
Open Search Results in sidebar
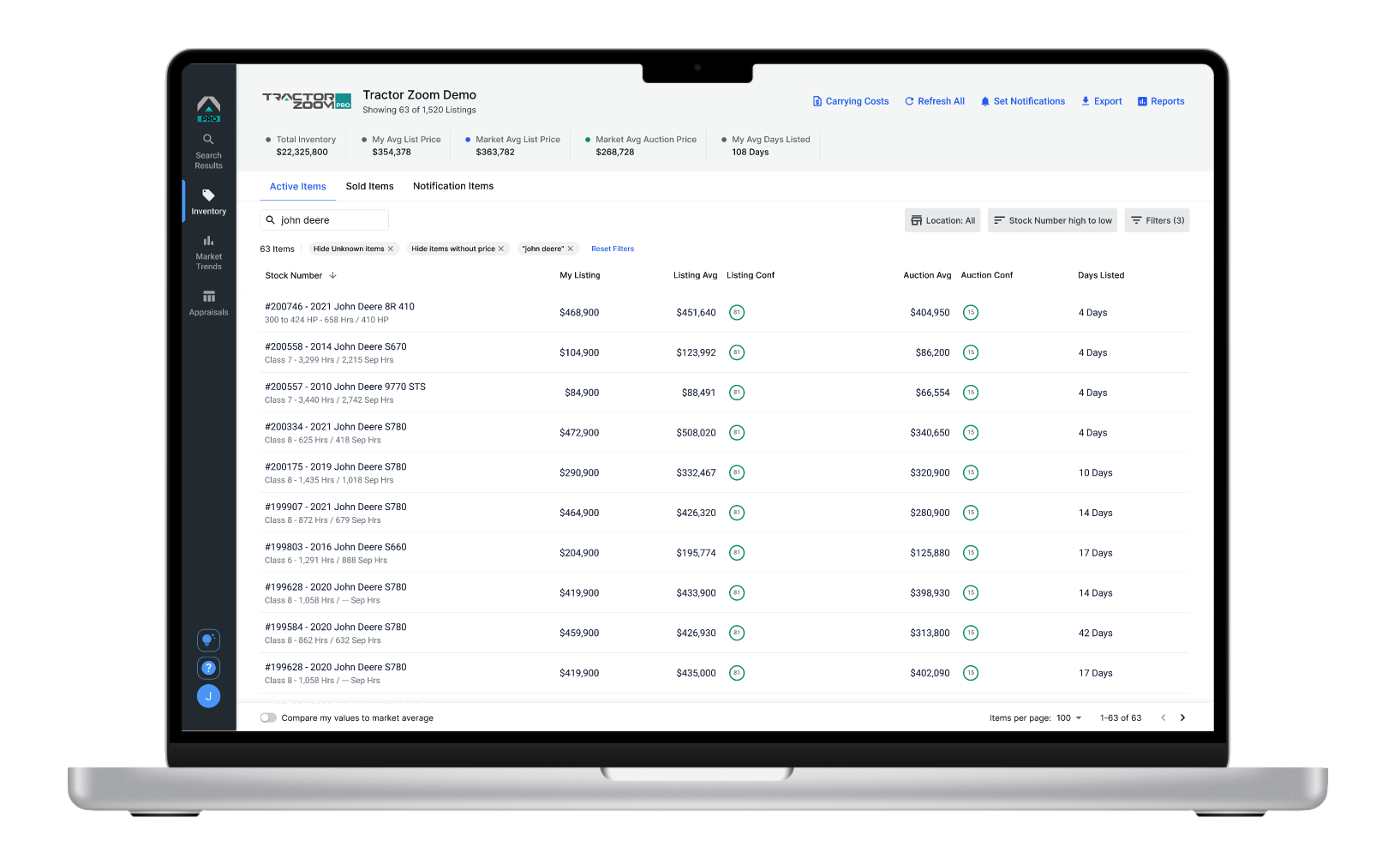(208, 151)
